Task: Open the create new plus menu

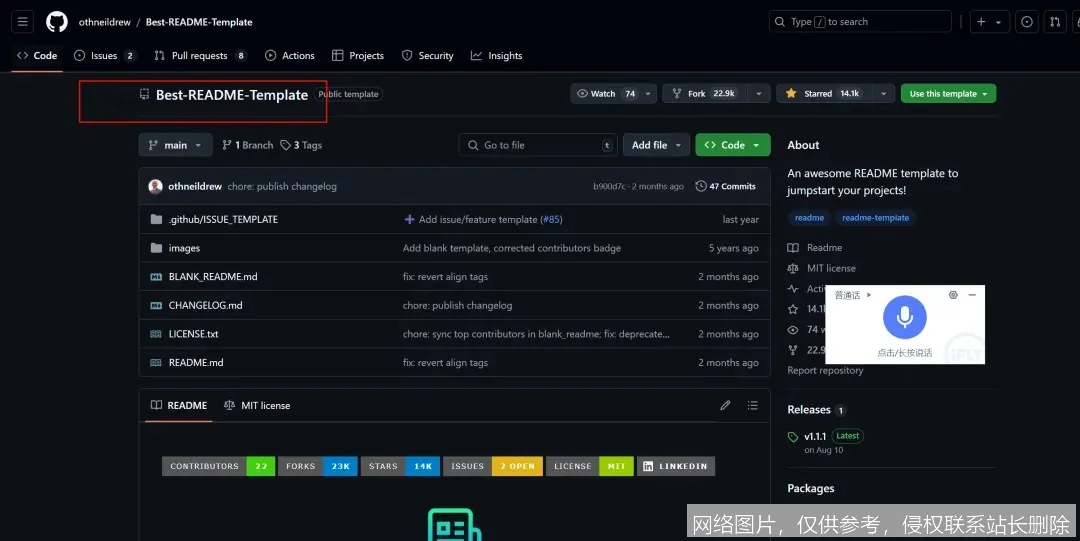Action: tap(989, 22)
